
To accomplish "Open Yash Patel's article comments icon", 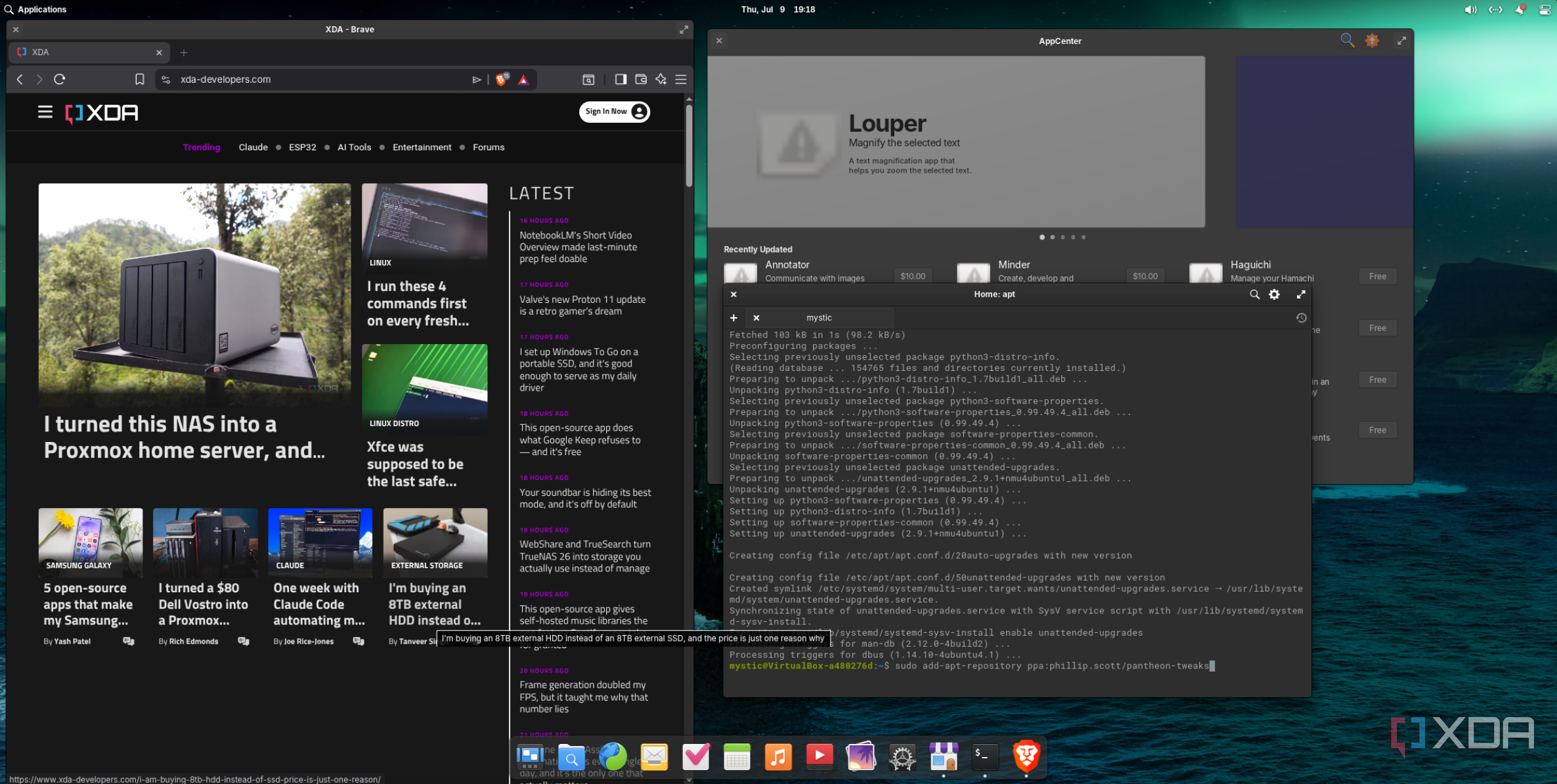I will click(129, 642).
